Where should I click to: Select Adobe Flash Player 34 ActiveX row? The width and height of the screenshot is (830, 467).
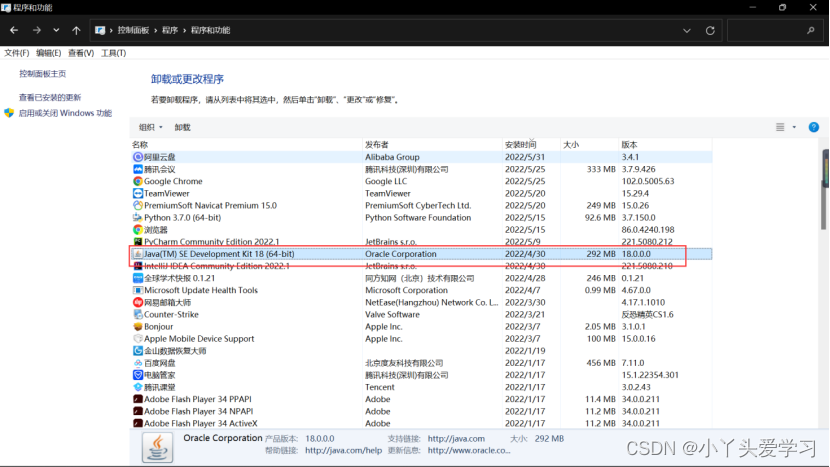421,424
